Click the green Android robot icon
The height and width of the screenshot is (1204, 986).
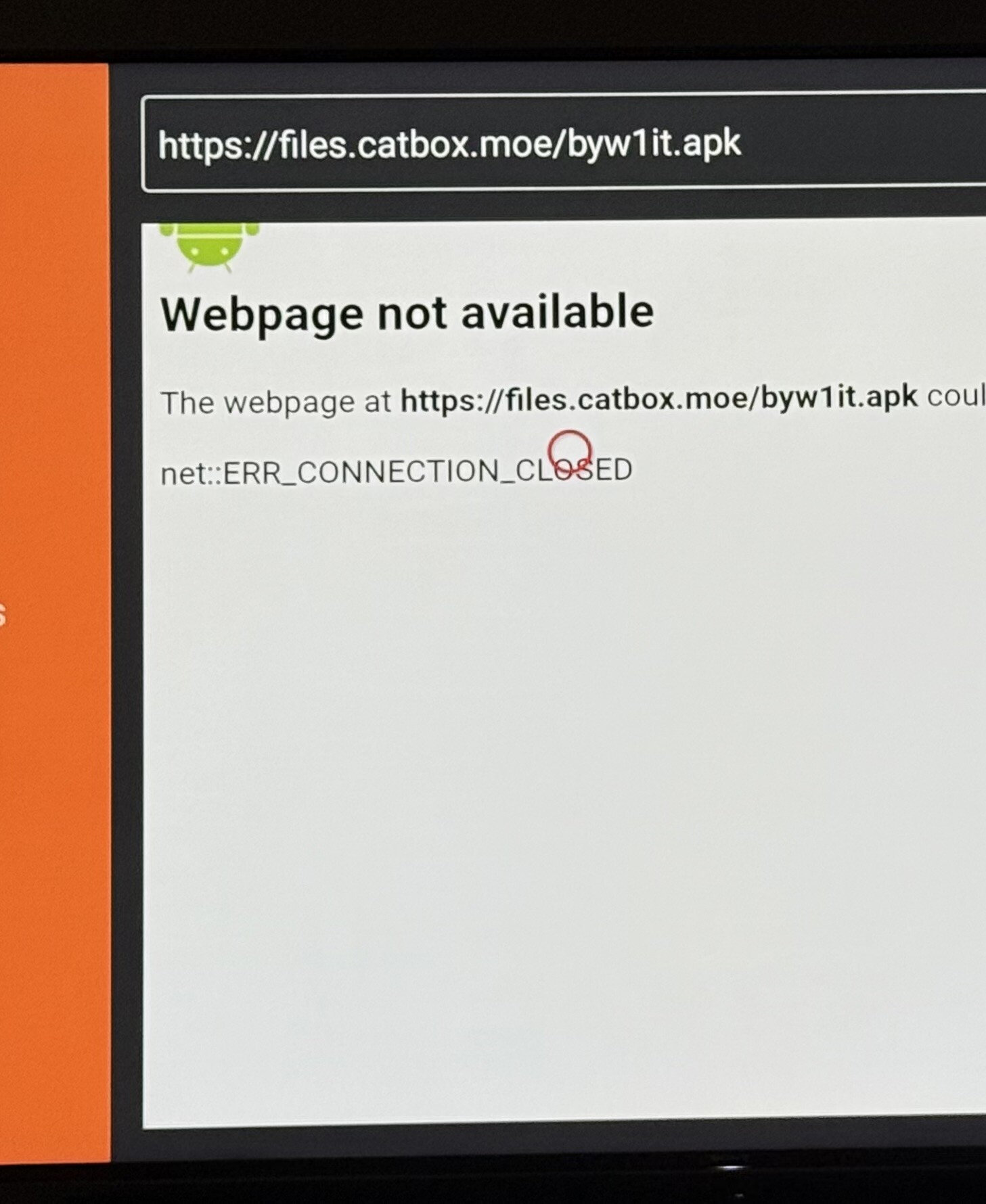209,248
